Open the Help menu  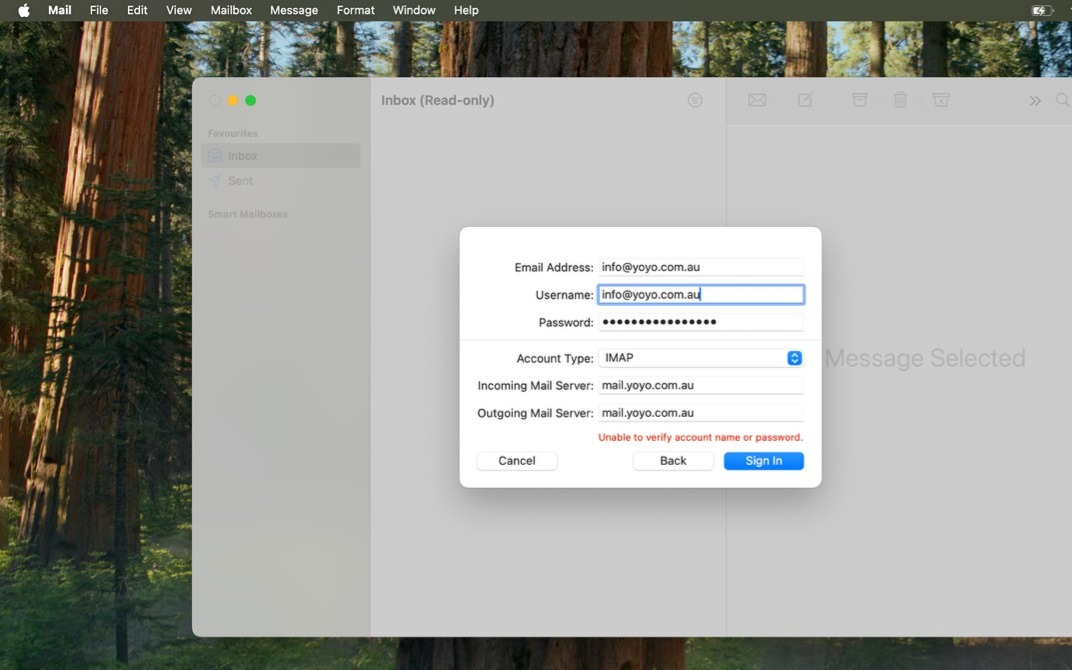(x=466, y=10)
